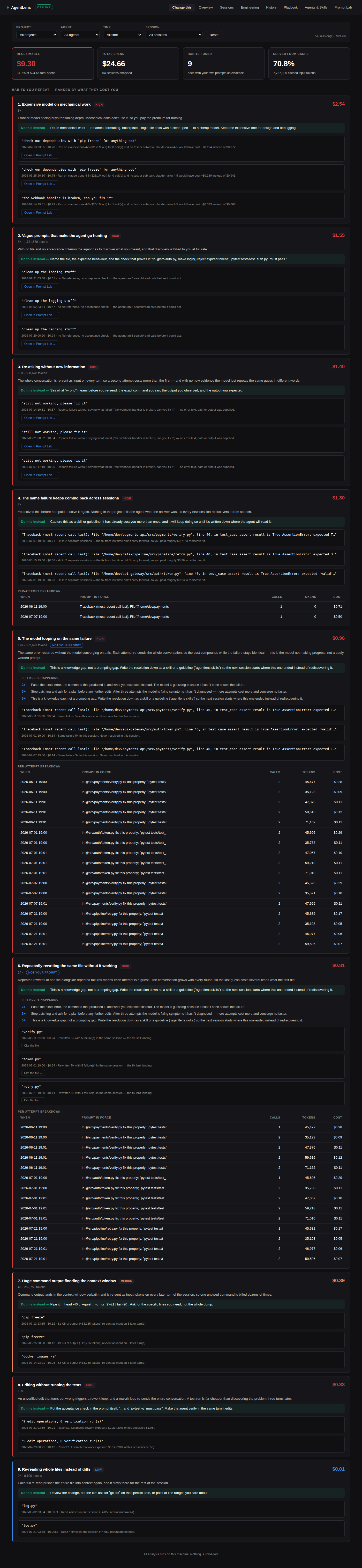
Task: Click the '54 session(s) · $24.66' summary text
Action: (x=330, y=36)
